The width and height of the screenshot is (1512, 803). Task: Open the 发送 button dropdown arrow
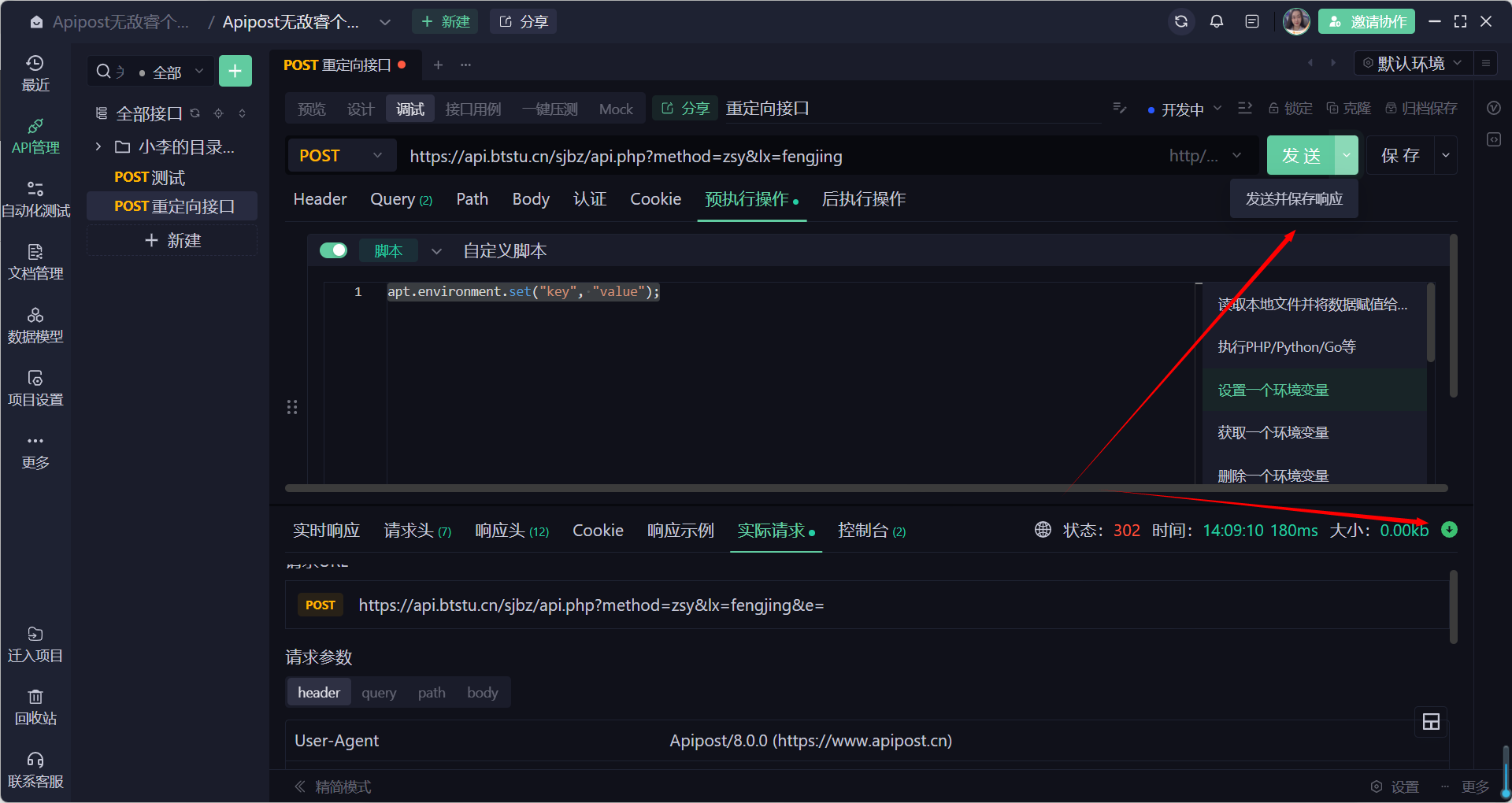tap(1347, 156)
